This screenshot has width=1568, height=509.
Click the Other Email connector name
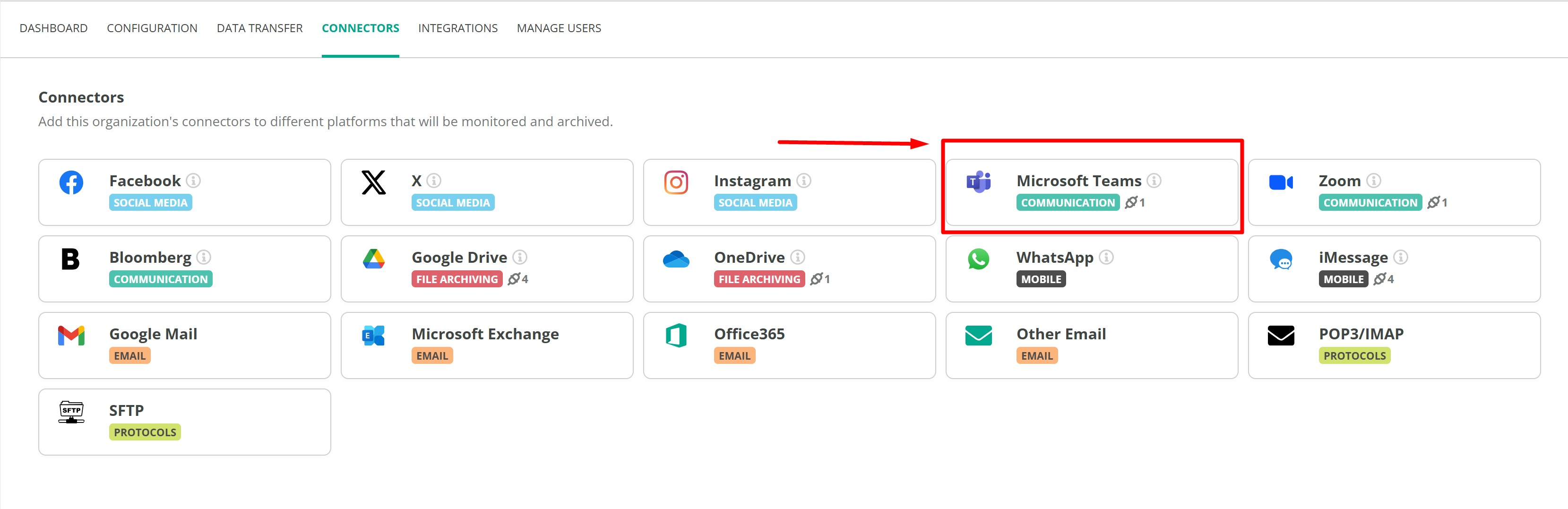click(x=1061, y=334)
